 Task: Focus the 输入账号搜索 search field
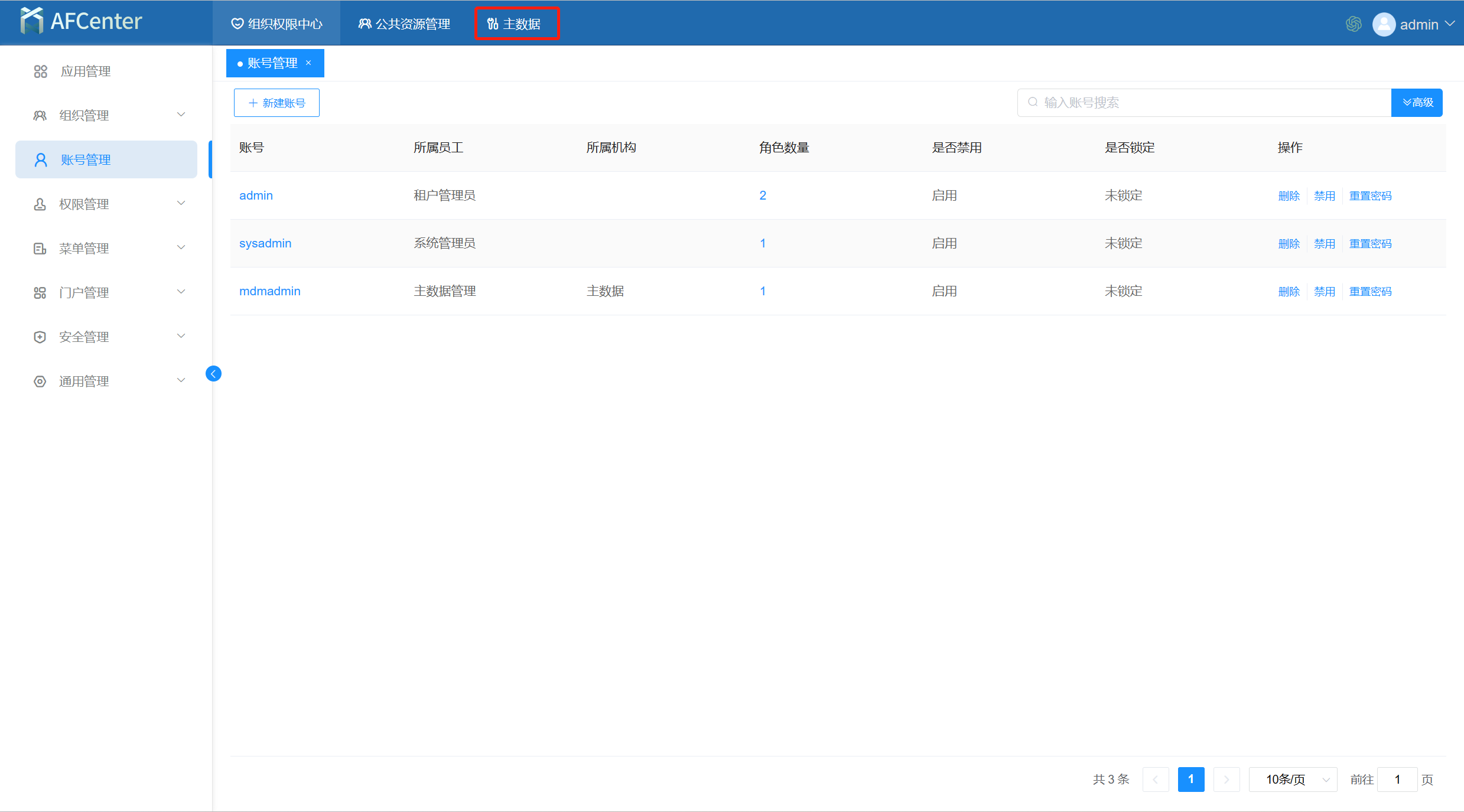coord(1204,103)
